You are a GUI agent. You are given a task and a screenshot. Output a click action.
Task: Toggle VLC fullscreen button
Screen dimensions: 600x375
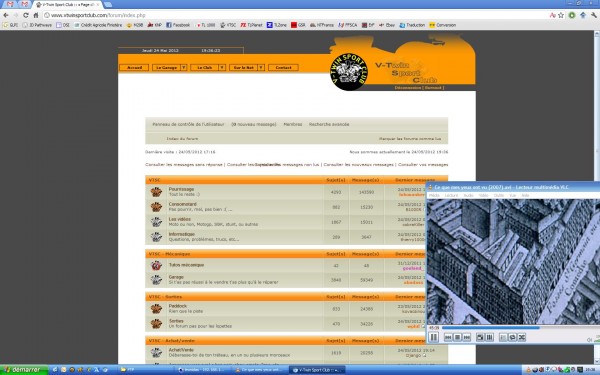[x=480, y=337]
